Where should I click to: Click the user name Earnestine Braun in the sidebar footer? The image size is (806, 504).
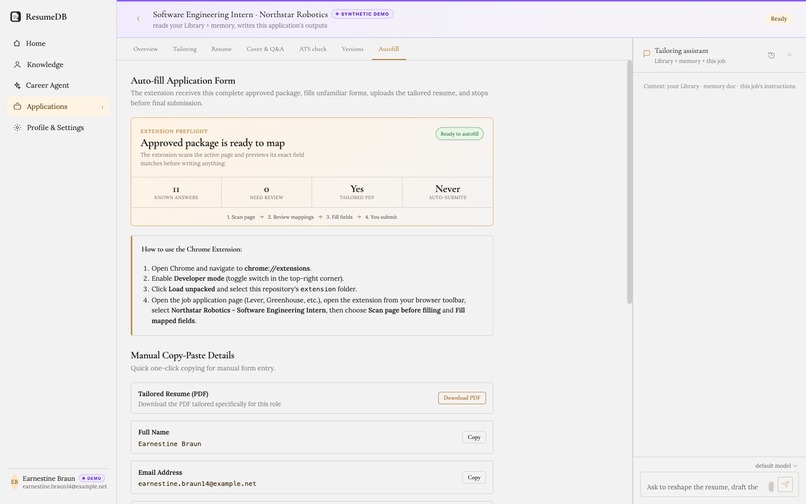[49, 478]
